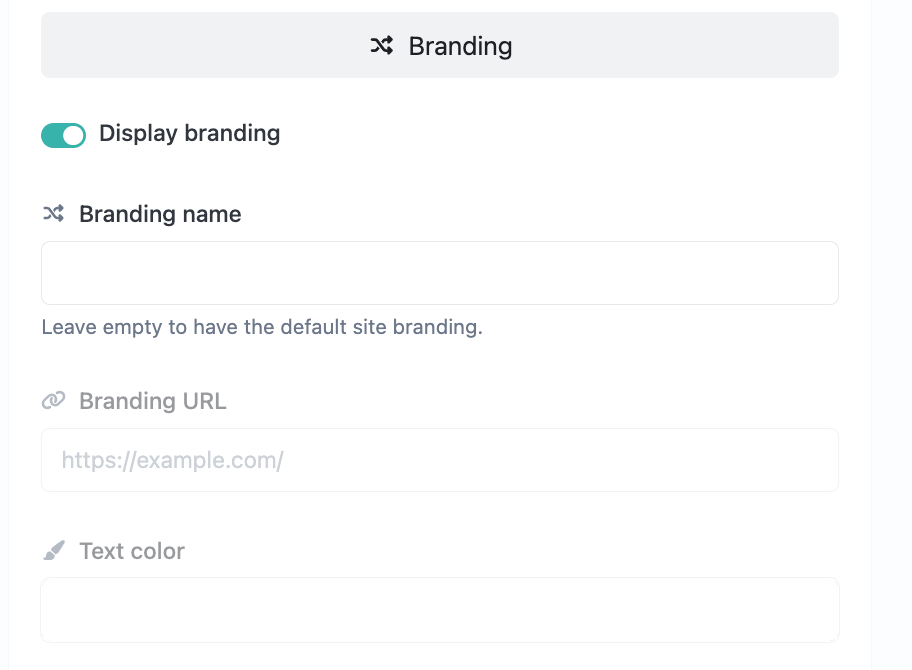
Task: Click the Branding title text in the header
Action: tap(460, 46)
